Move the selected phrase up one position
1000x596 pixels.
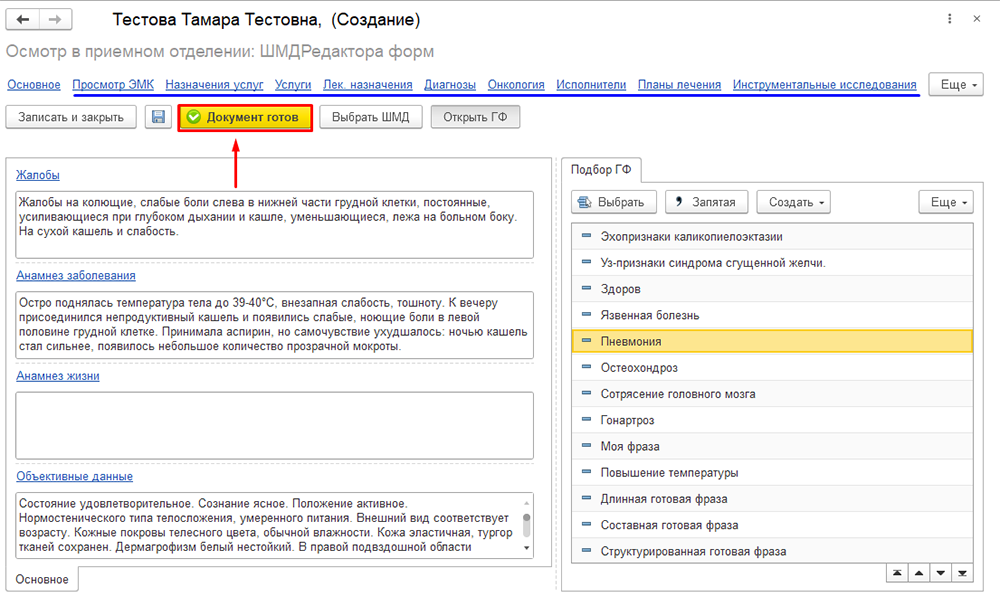point(919,572)
